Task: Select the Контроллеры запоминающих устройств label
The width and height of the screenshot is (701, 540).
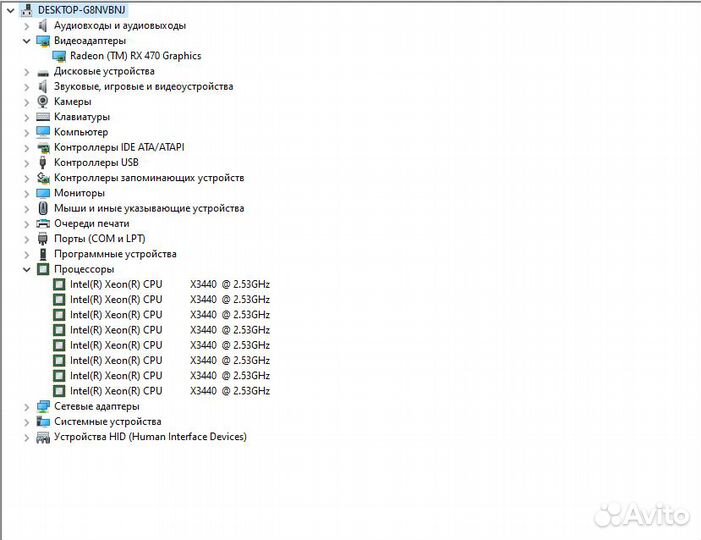Action: point(149,178)
